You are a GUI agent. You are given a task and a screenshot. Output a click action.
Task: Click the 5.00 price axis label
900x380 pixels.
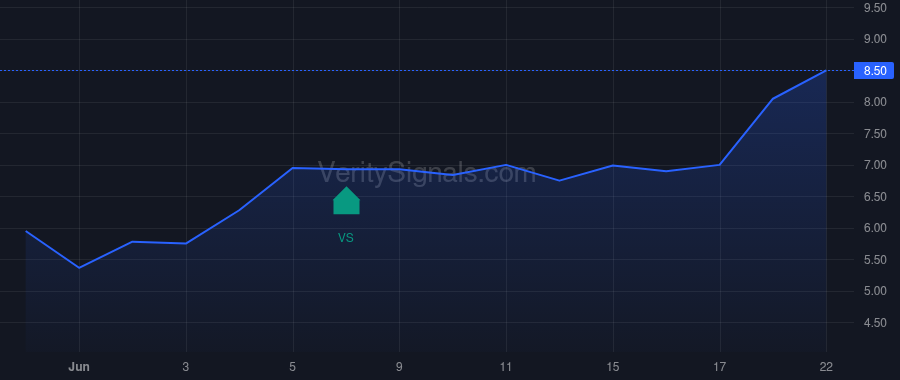point(875,292)
